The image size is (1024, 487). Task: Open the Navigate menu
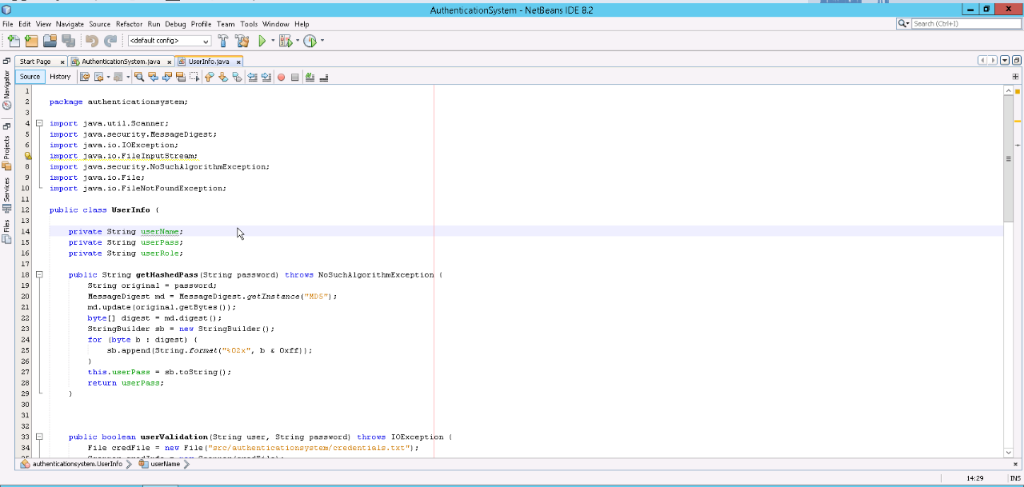[x=70, y=24]
